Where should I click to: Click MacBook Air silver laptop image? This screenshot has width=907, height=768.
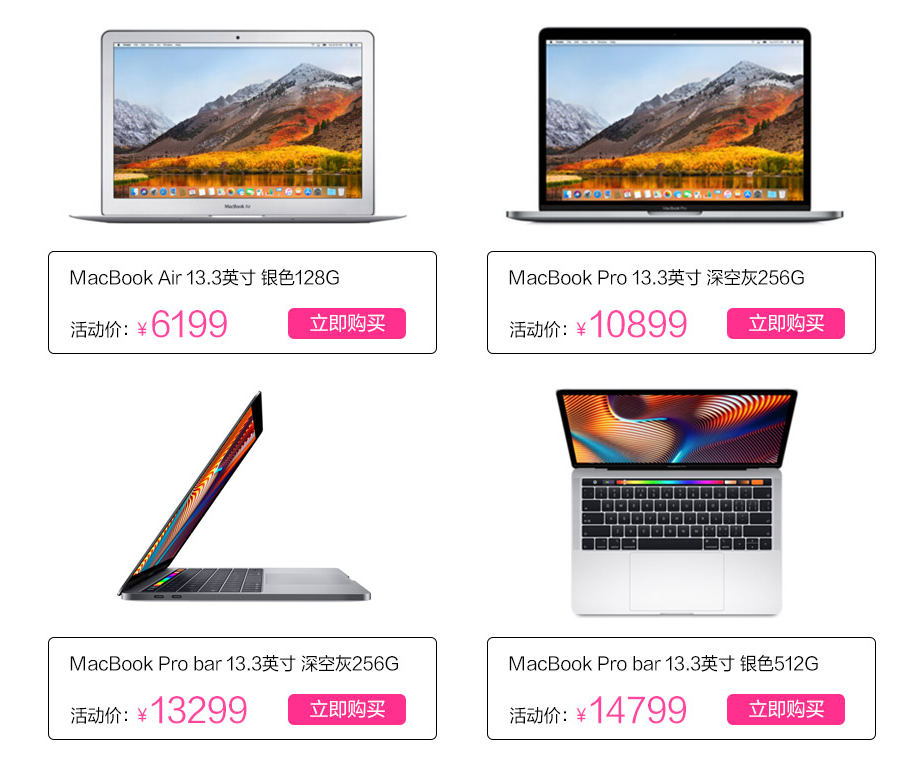(237, 126)
